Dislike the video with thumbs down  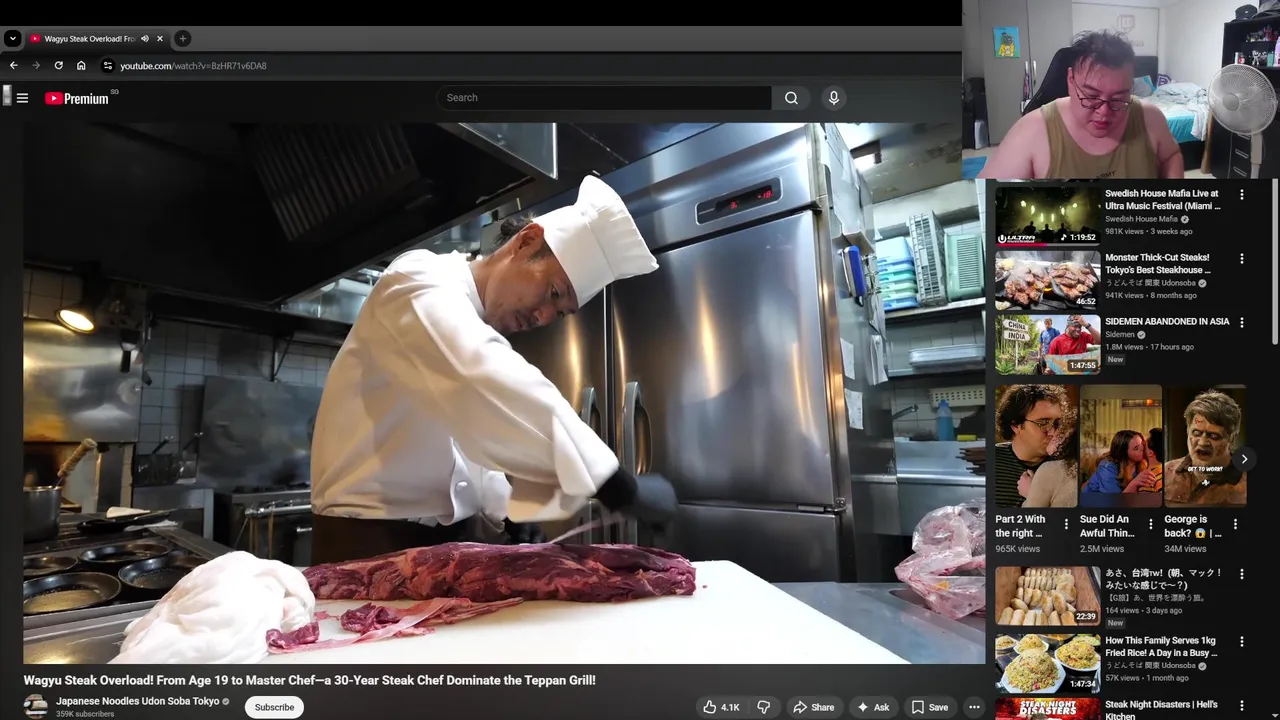[x=763, y=707]
